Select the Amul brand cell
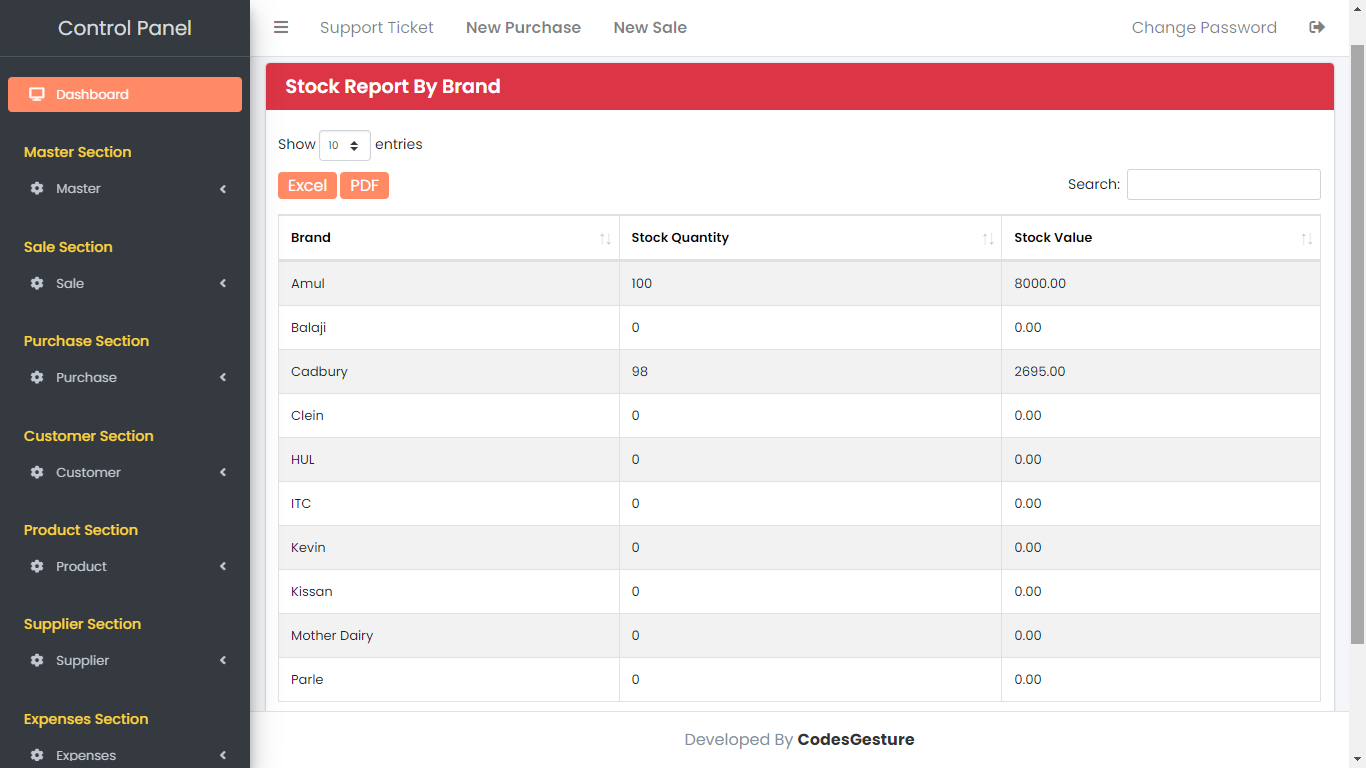This screenshot has width=1366, height=768. pos(449,283)
